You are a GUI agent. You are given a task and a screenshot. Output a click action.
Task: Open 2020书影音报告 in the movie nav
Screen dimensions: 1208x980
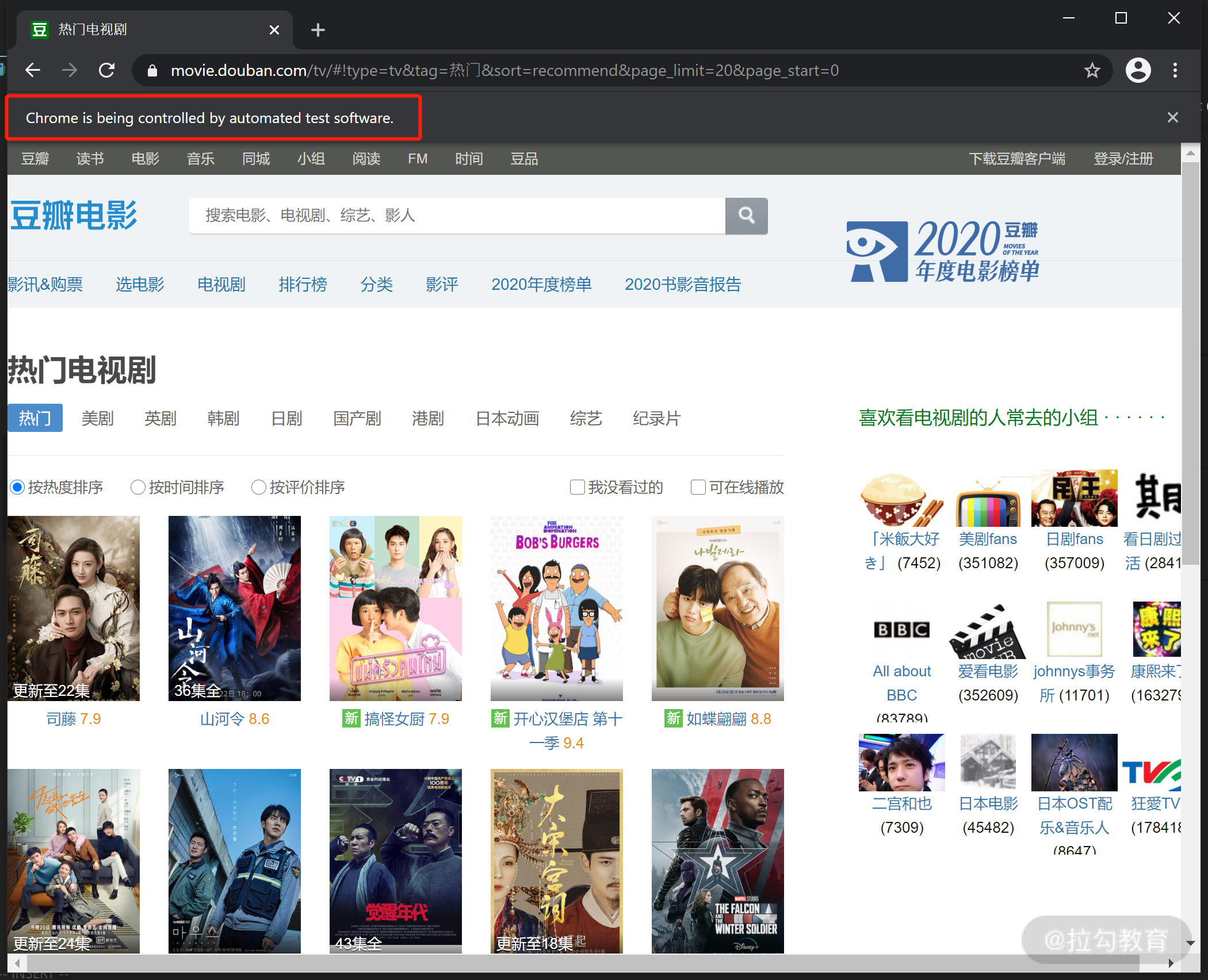click(683, 284)
